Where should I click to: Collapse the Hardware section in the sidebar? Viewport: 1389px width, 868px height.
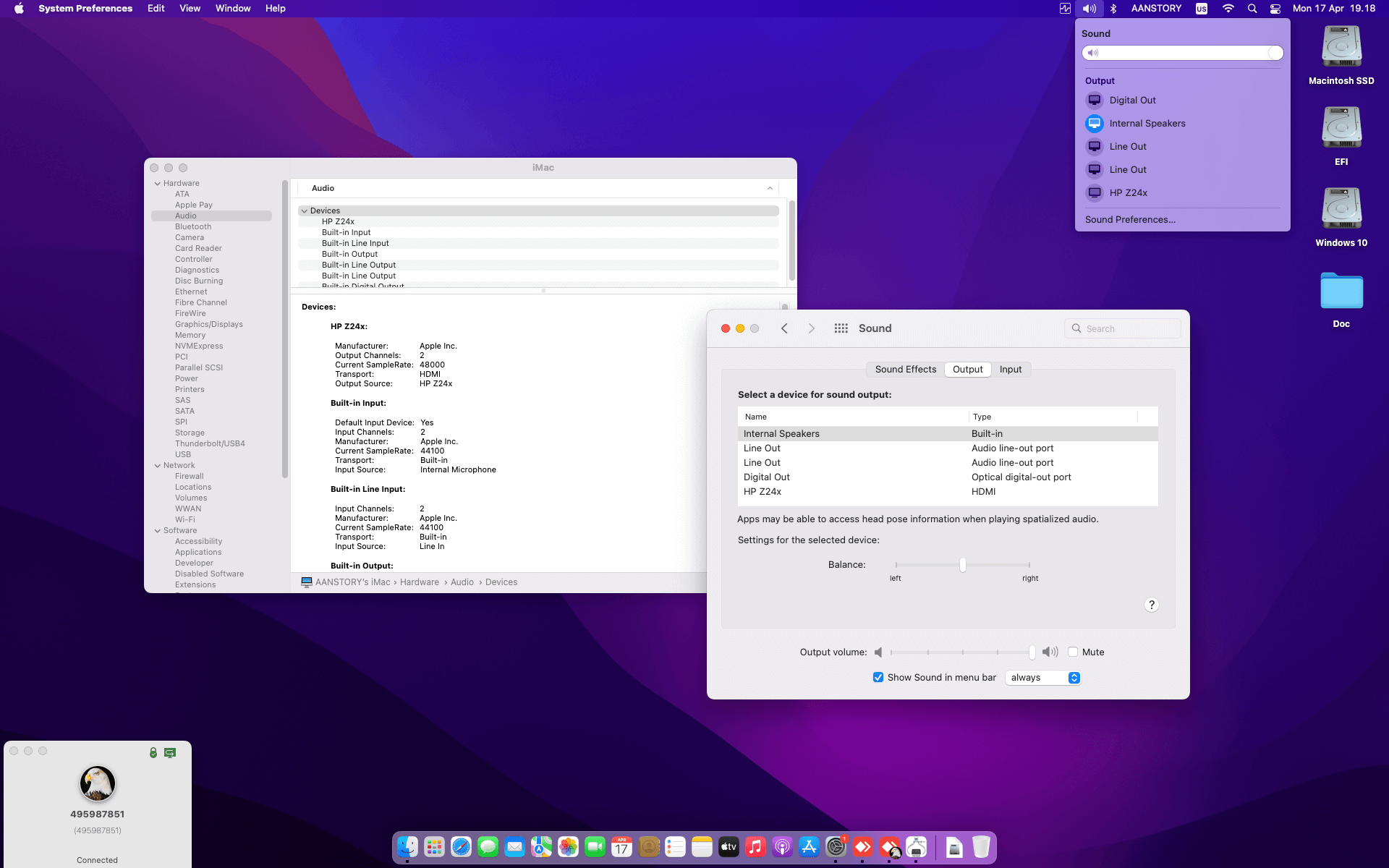[x=158, y=183]
